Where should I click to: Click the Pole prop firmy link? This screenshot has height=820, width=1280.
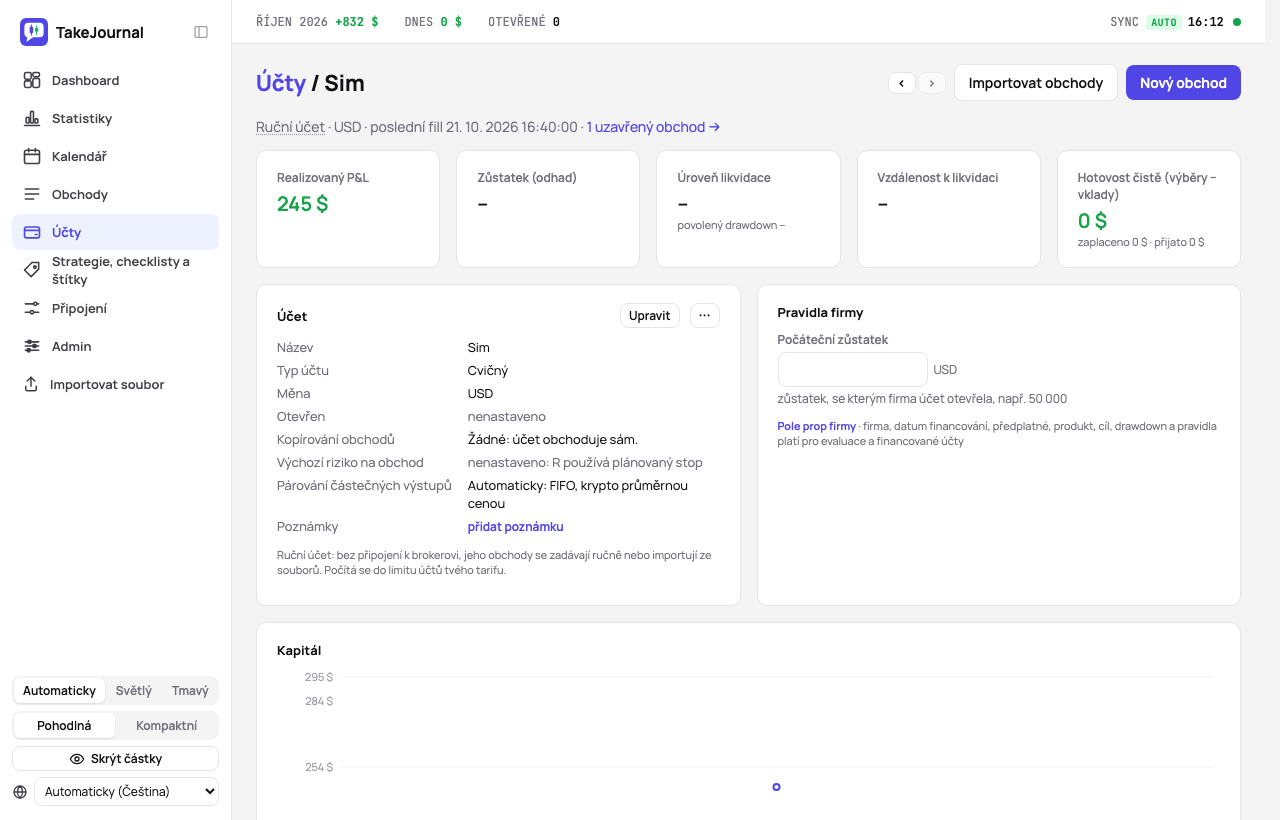(x=817, y=426)
